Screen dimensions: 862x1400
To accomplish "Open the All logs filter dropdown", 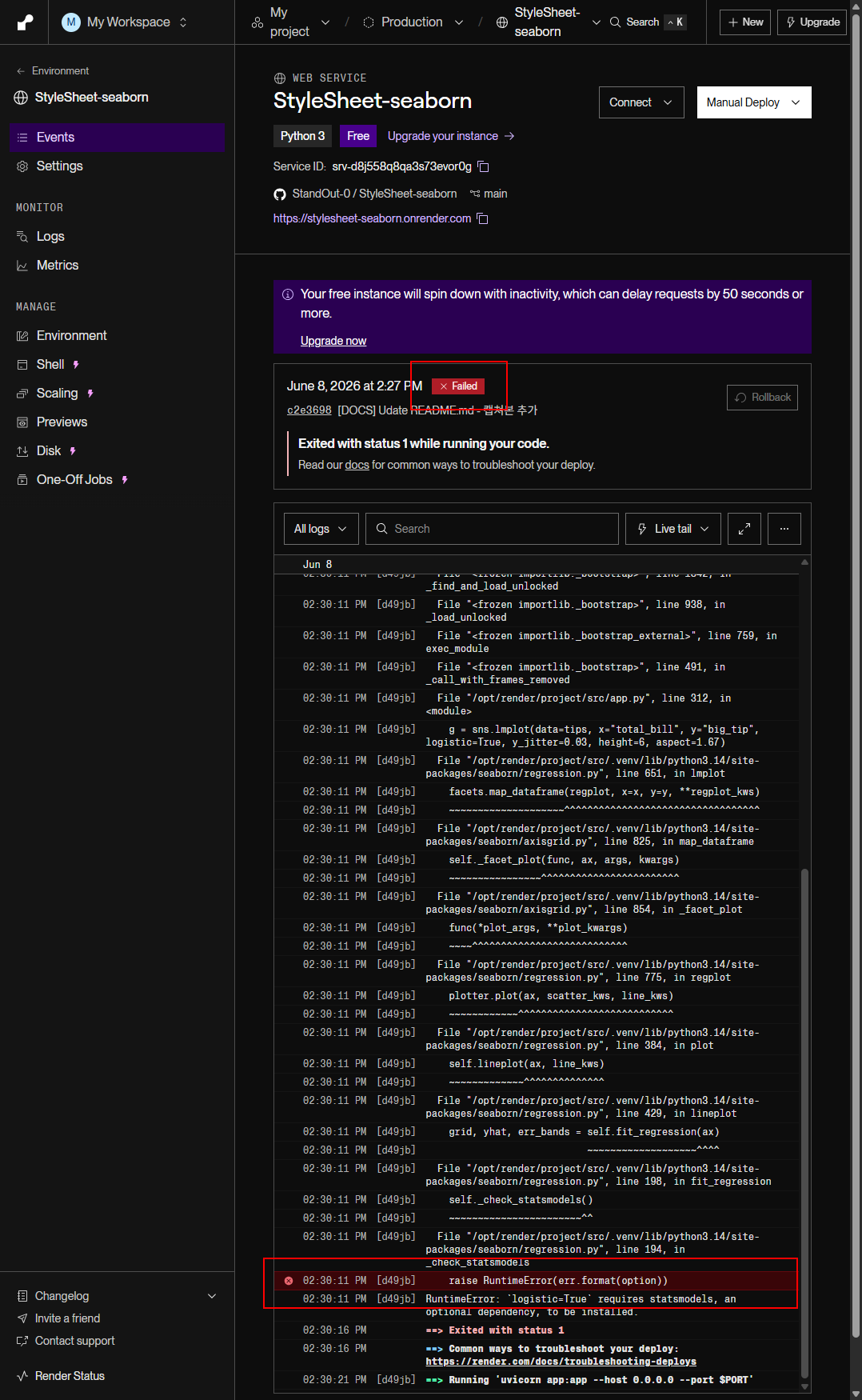I will [321, 529].
